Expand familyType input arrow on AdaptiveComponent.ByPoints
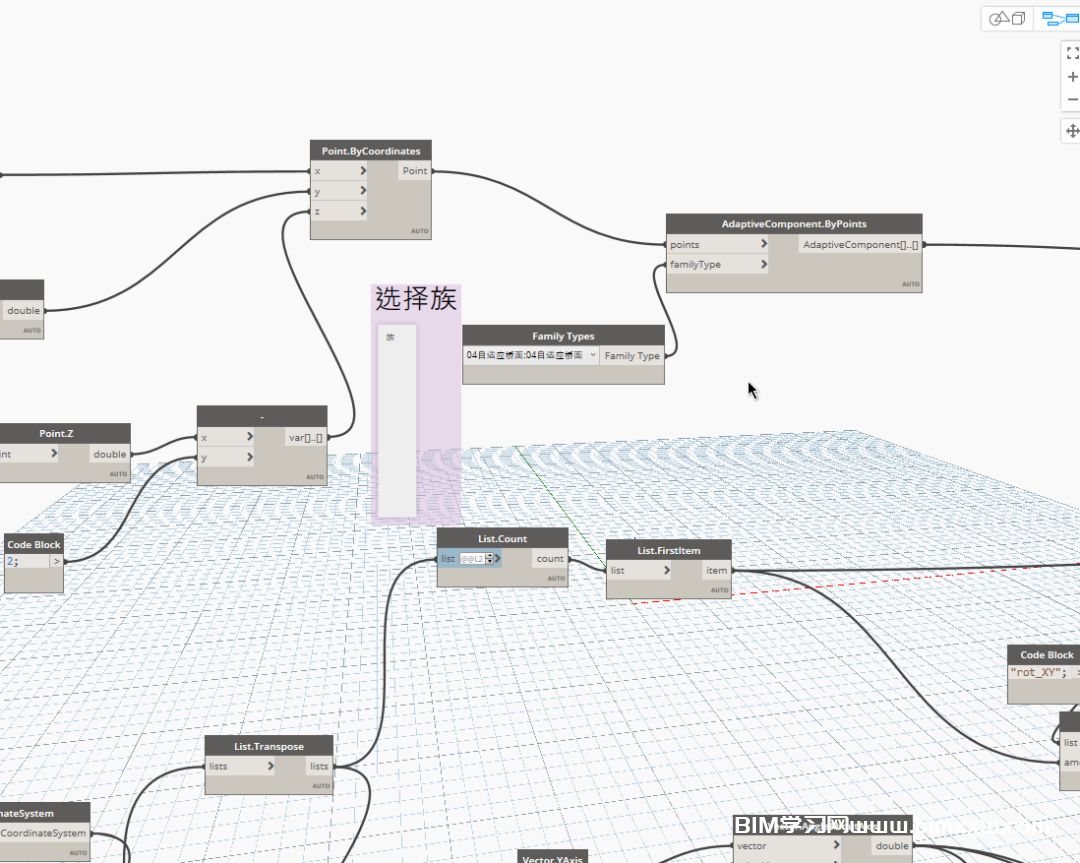The image size is (1080, 863). 763,265
